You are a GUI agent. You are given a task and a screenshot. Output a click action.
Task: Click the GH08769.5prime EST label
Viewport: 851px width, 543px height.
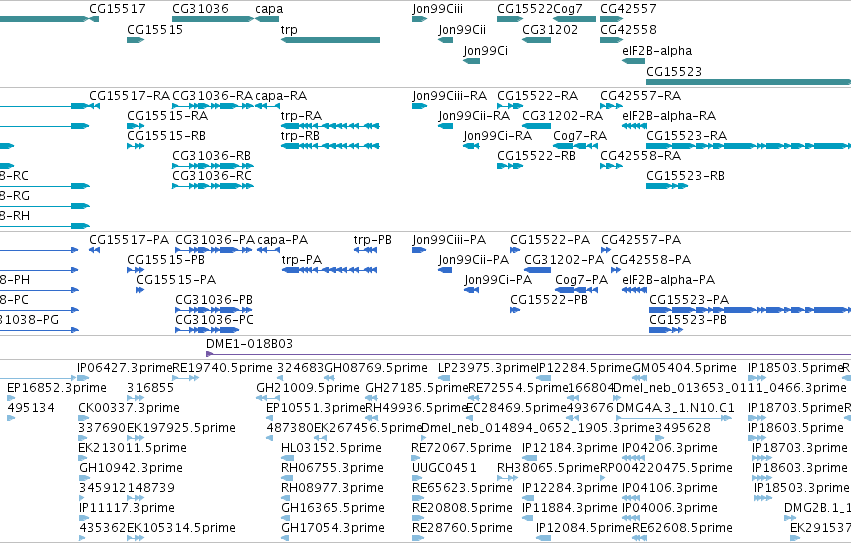point(376,368)
